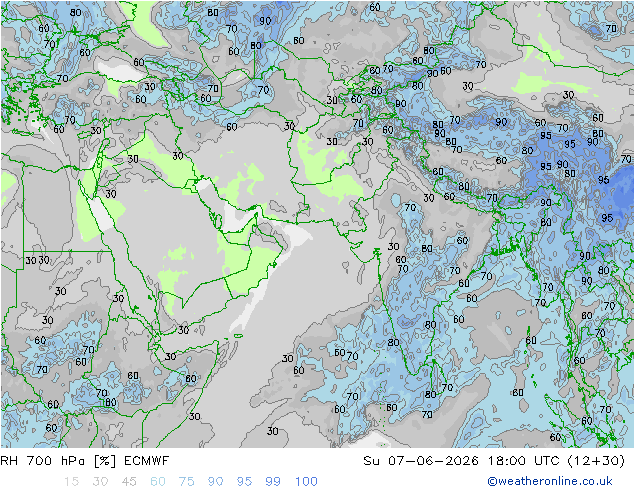The image size is (634, 490).
Task: Click the legend value 90 in color scale
Action: (x=215, y=481)
